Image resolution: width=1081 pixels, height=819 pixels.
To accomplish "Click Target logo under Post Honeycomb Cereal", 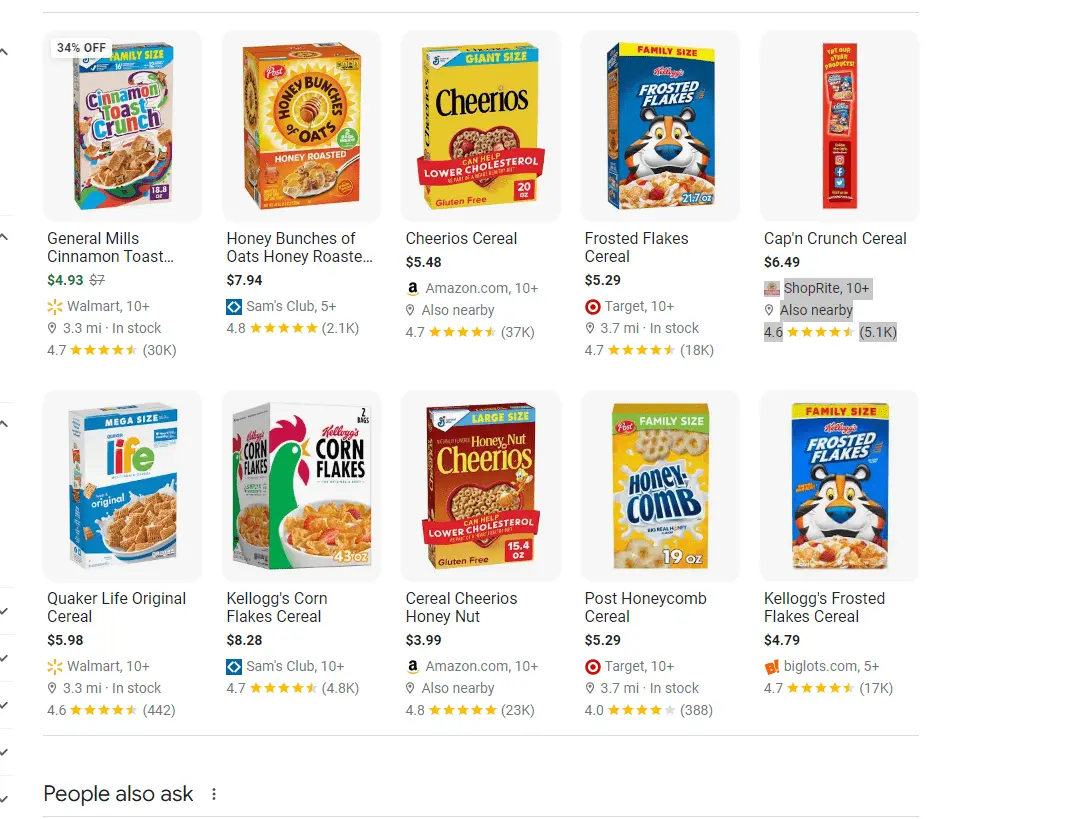I will pyautogui.click(x=592, y=666).
